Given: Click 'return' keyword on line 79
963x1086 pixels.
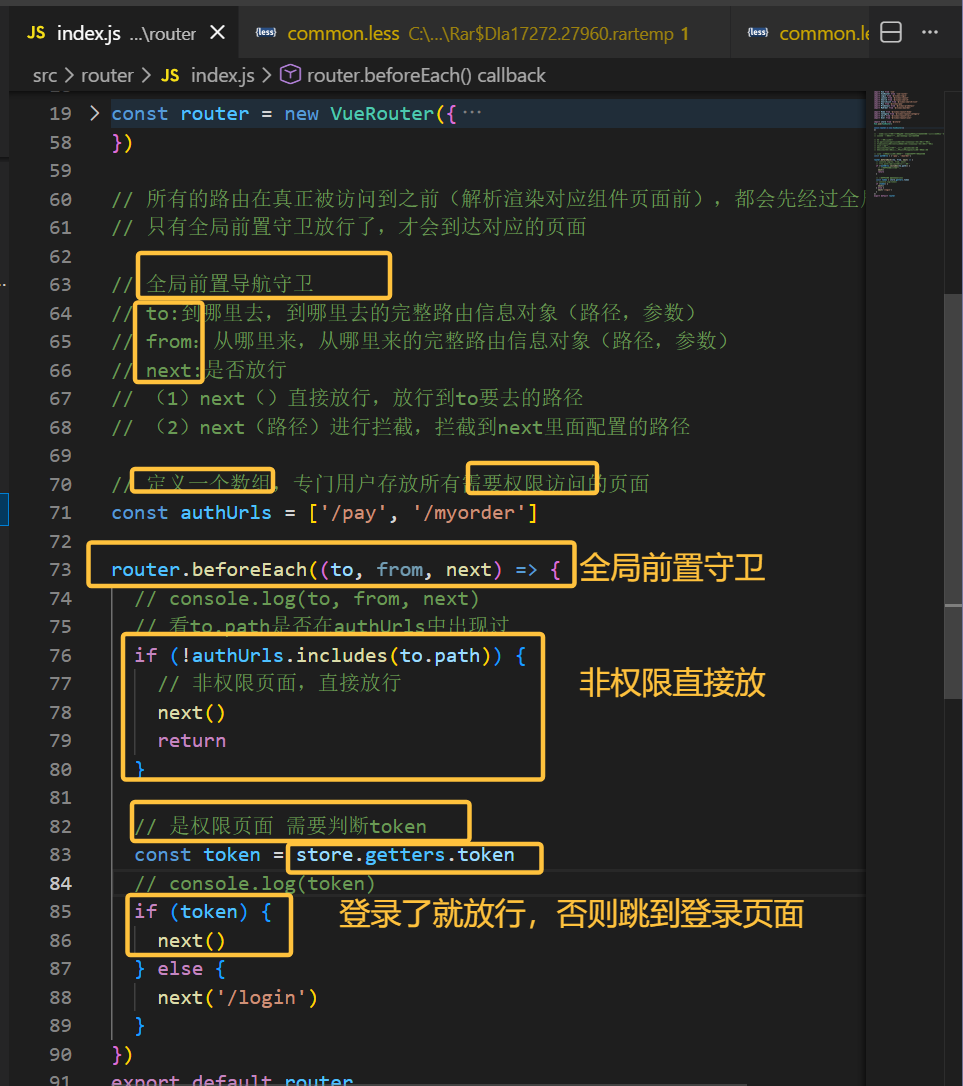Looking at the screenshot, I should tap(192, 740).
